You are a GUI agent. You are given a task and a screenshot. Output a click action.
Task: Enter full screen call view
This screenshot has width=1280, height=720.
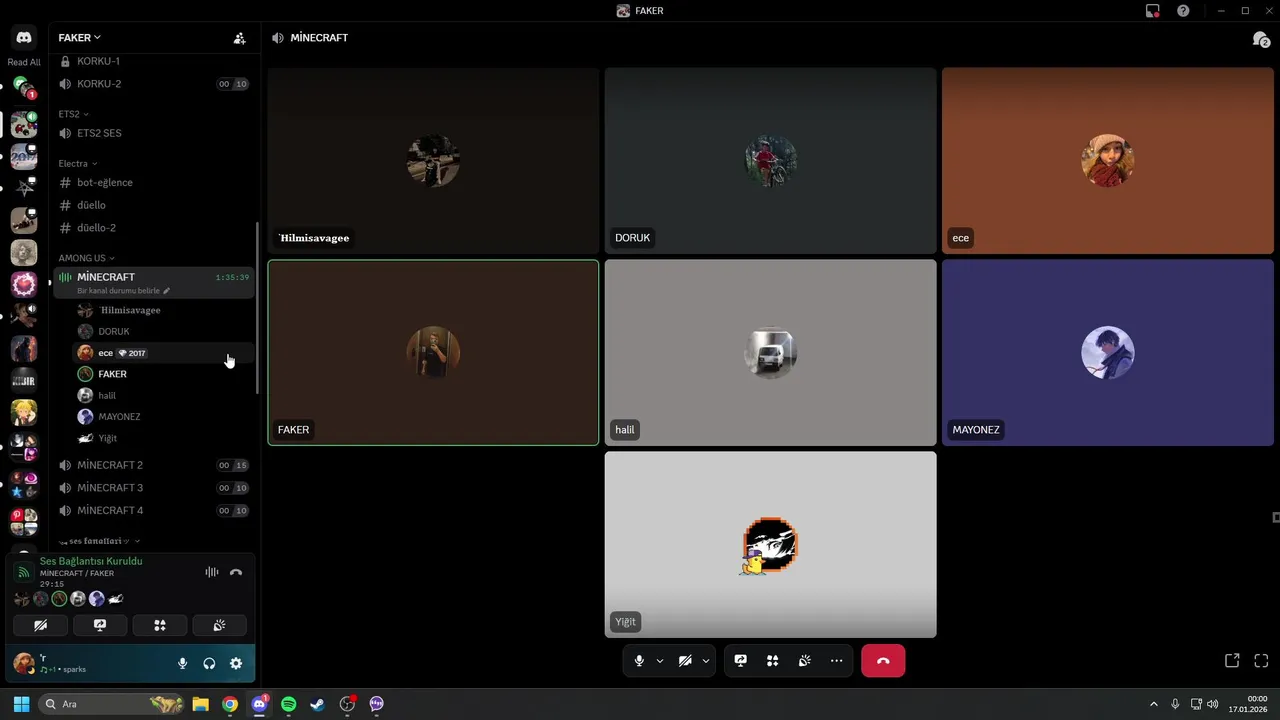[1261, 661]
